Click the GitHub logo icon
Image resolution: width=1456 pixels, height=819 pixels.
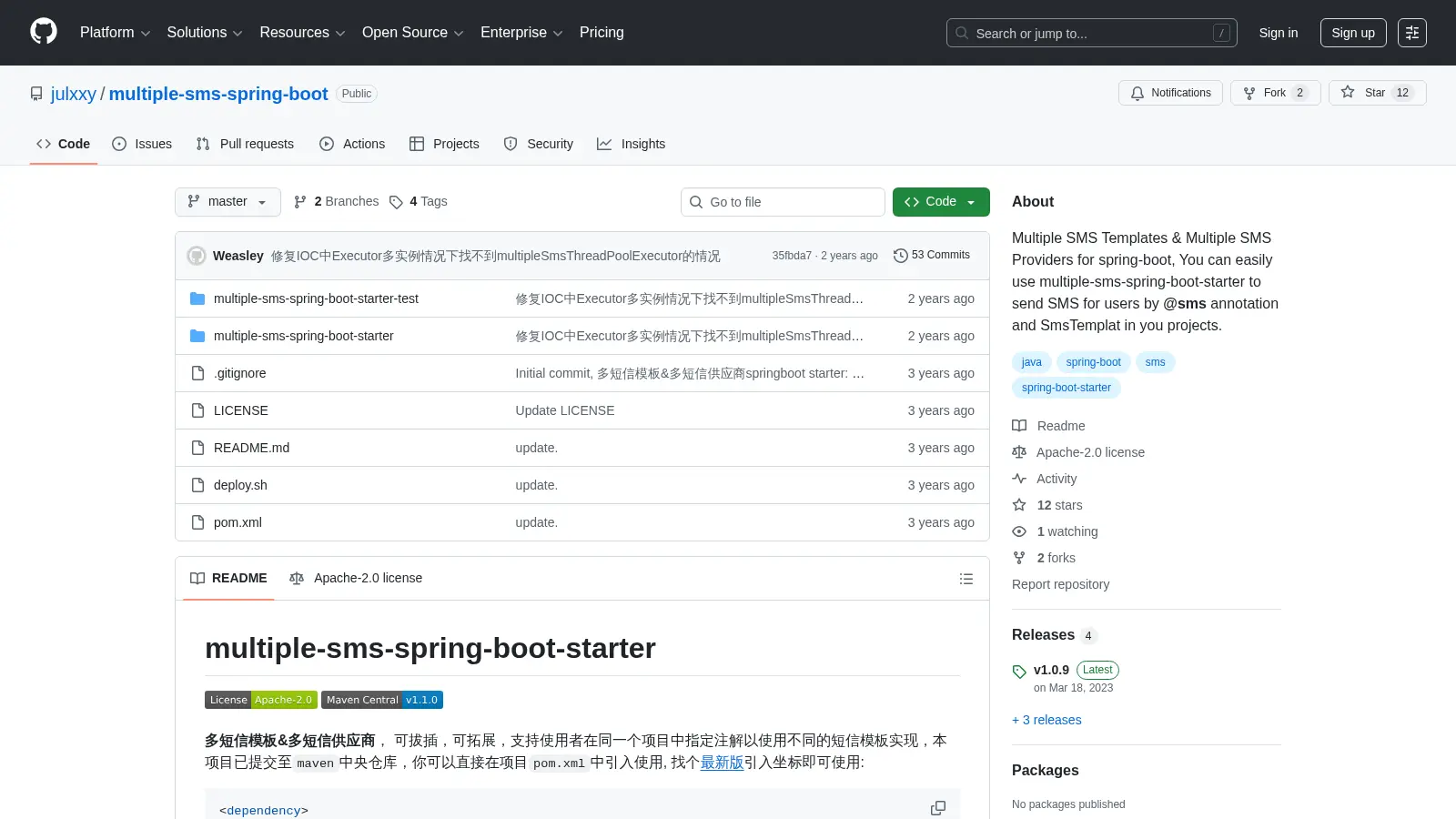(44, 32)
